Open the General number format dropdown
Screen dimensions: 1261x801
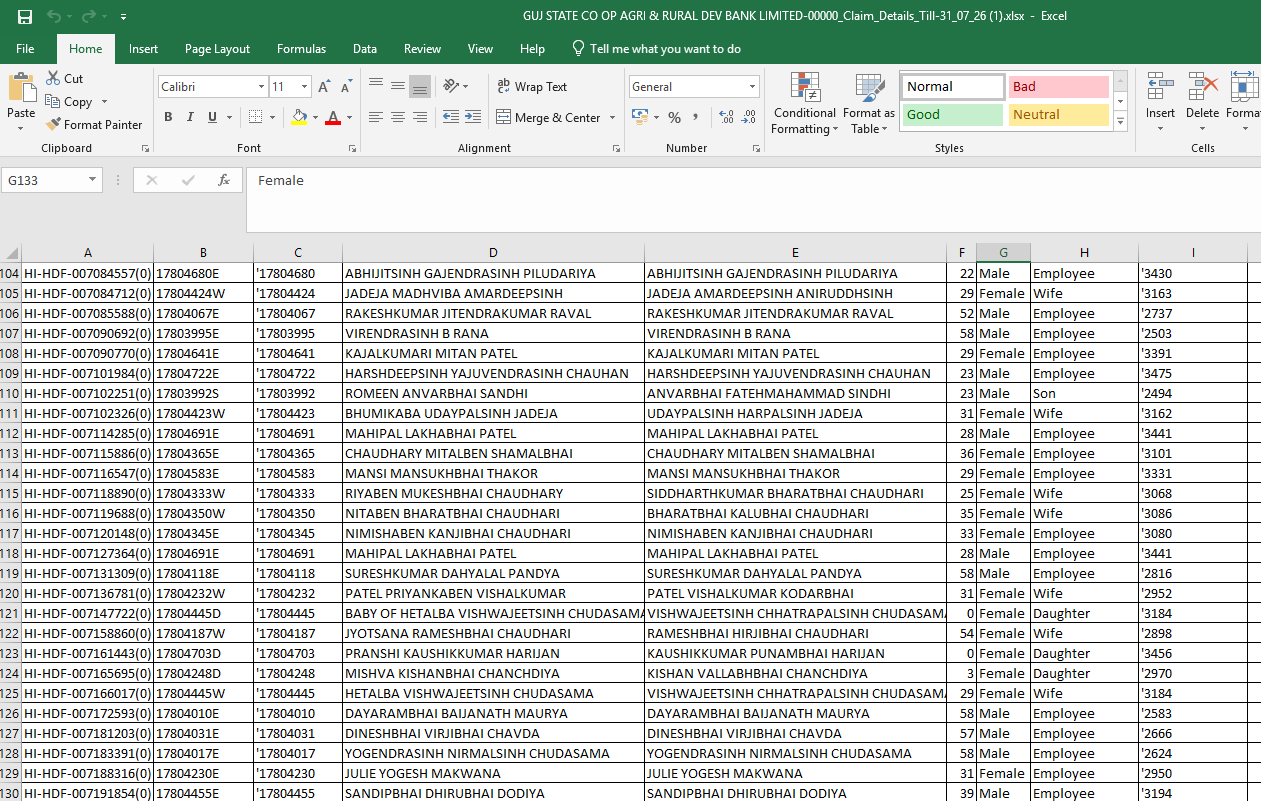click(752, 87)
